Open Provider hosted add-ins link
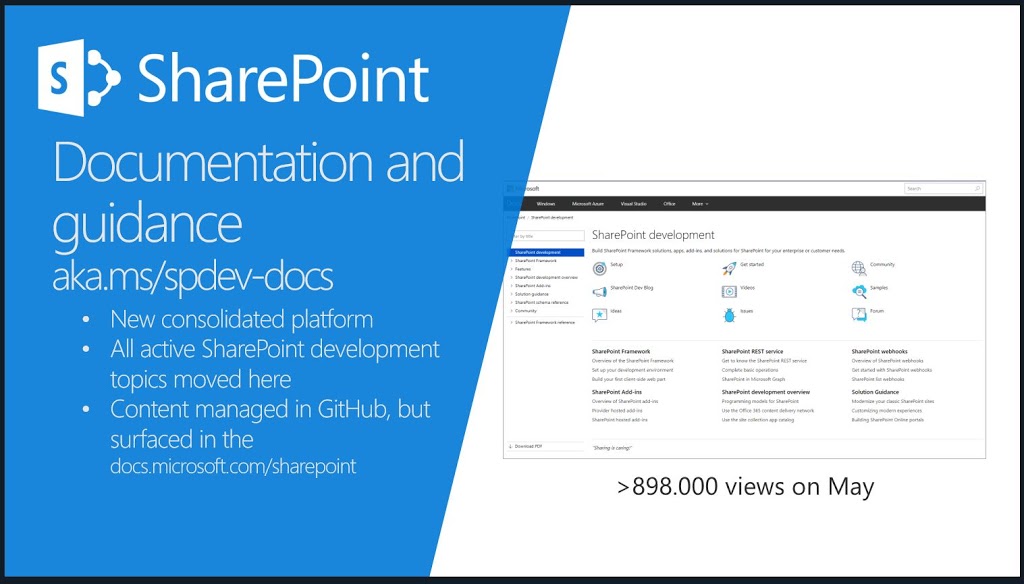 617,411
